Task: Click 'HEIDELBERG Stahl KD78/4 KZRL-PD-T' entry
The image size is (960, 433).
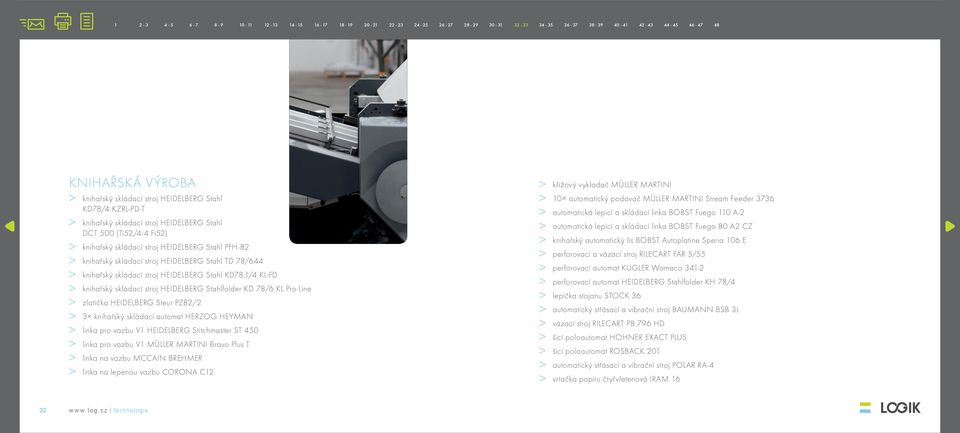Action: [x=152, y=203]
